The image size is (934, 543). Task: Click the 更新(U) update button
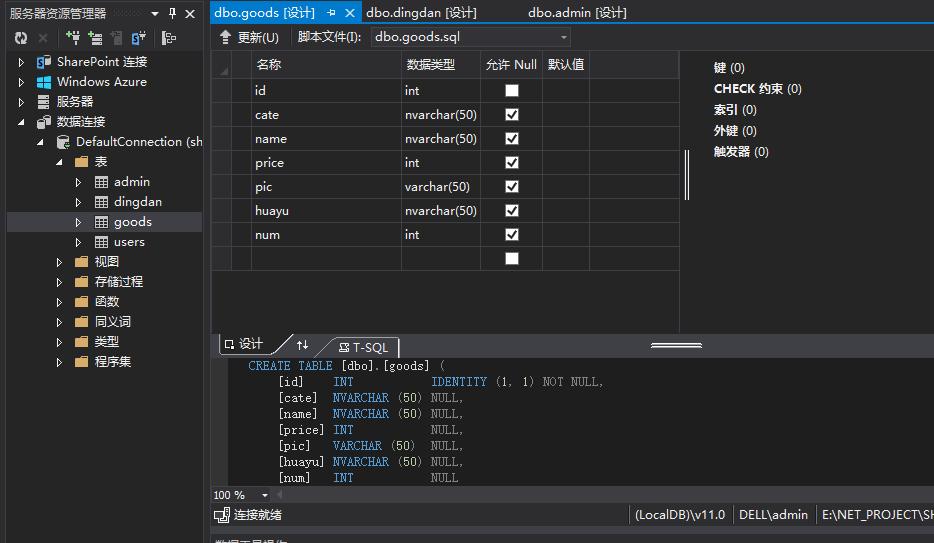click(249, 38)
